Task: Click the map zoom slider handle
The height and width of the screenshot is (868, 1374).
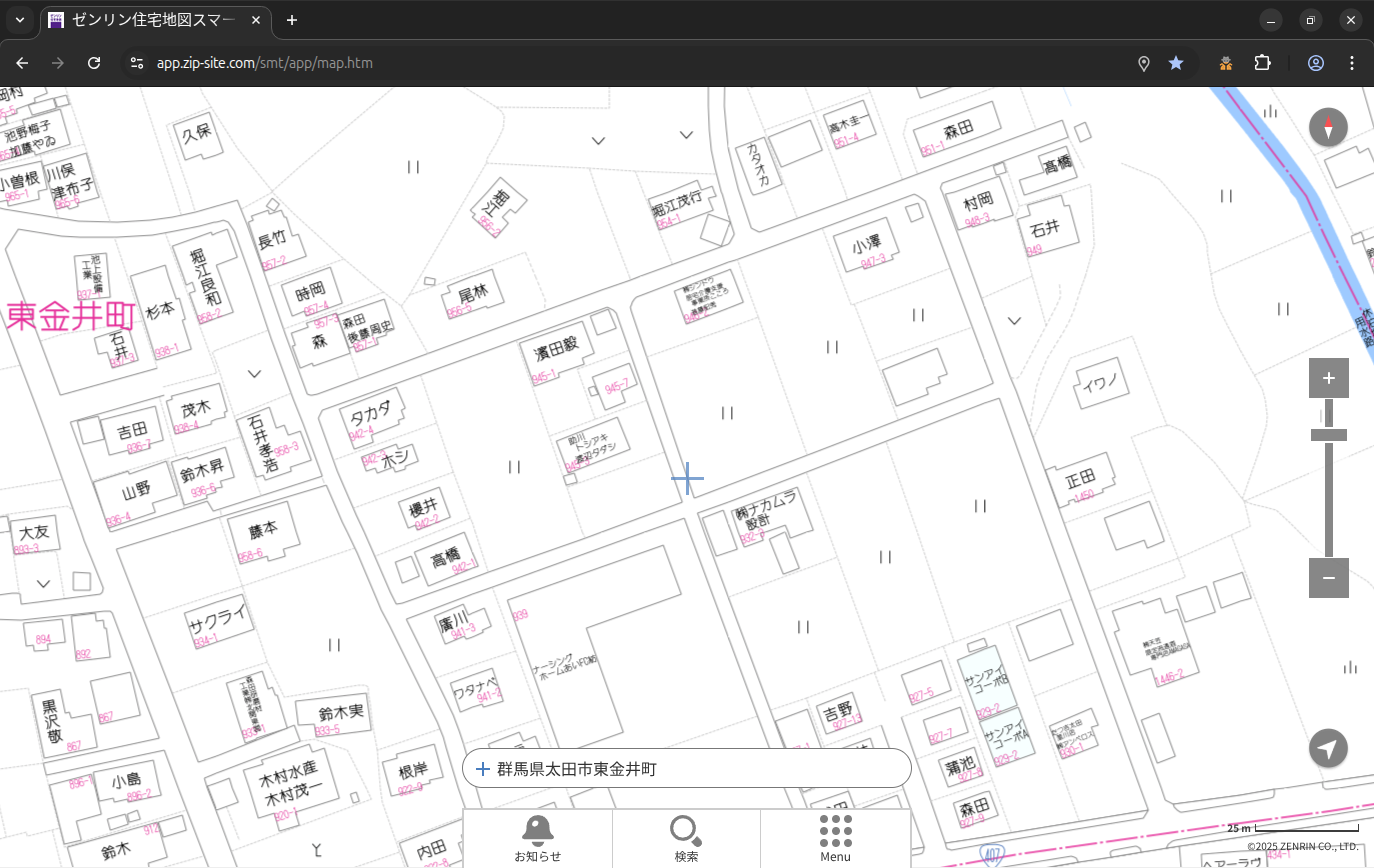Action: point(1328,435)
